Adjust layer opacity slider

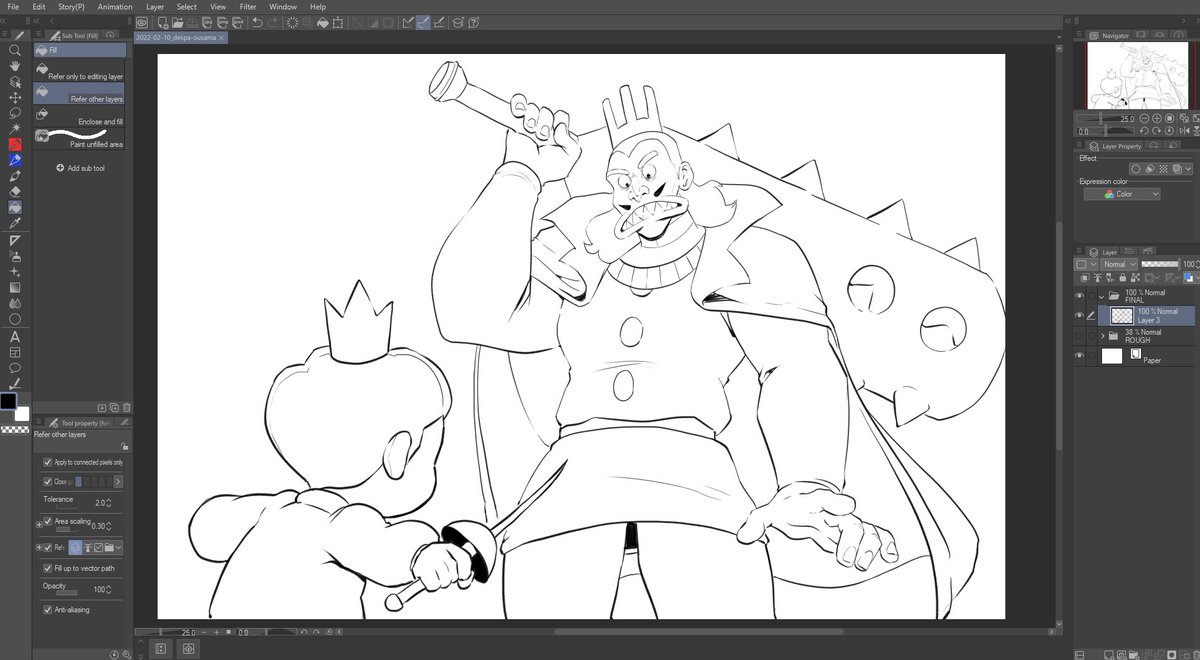tap(1159, 264)
